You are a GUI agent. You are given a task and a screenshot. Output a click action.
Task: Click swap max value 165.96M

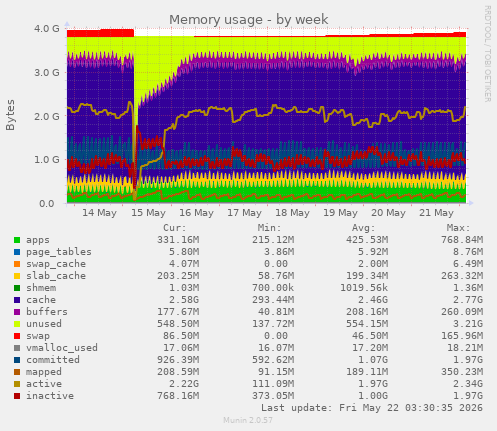click(462, 336)
